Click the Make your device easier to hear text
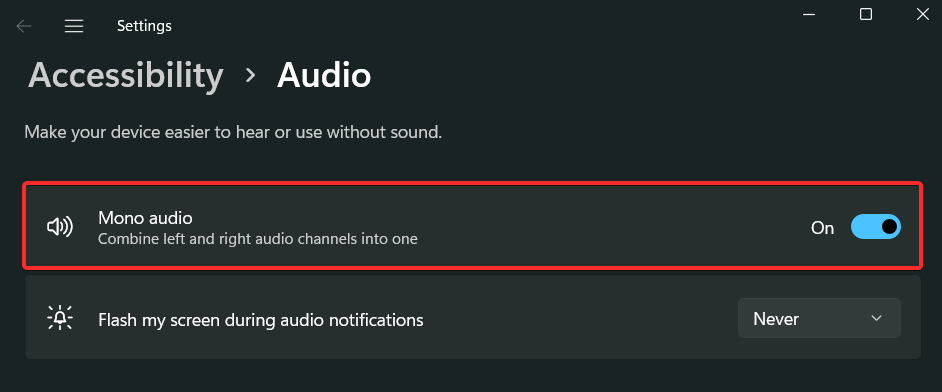942x392 pixels. pos(233,132)
